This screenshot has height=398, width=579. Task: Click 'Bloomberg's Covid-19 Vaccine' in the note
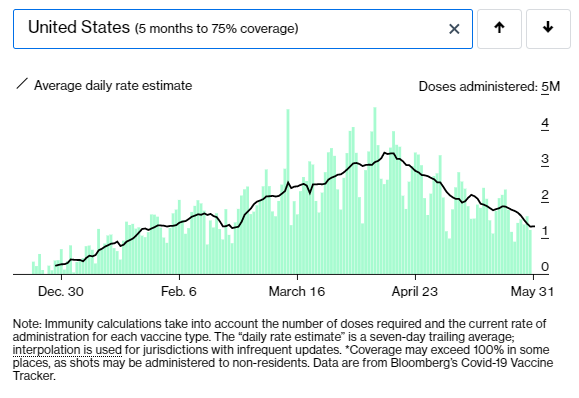coord(472,363)
